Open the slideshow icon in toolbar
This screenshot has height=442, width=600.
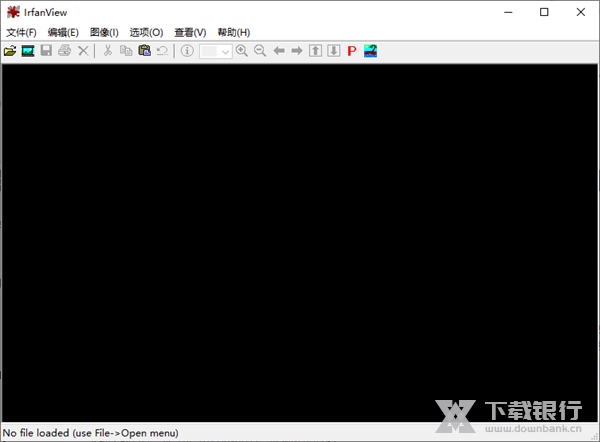[x=28, y=51]
